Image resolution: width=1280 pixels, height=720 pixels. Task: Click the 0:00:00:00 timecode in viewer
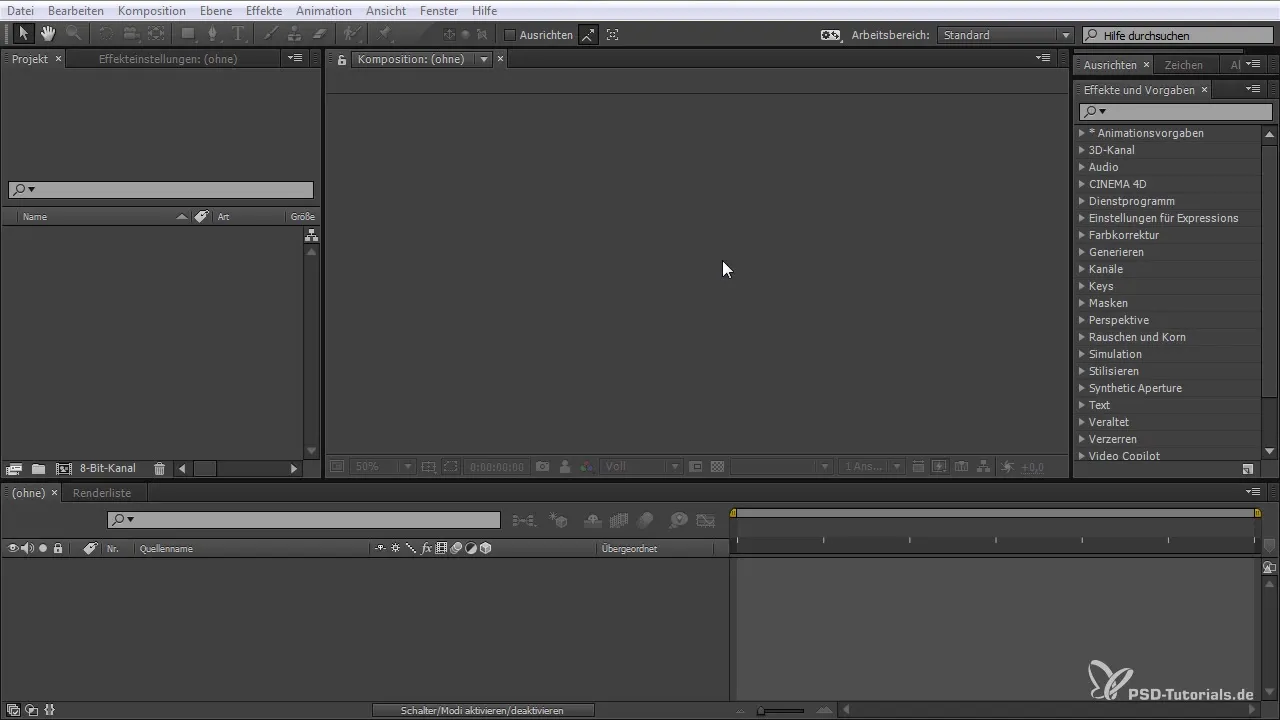497,467
